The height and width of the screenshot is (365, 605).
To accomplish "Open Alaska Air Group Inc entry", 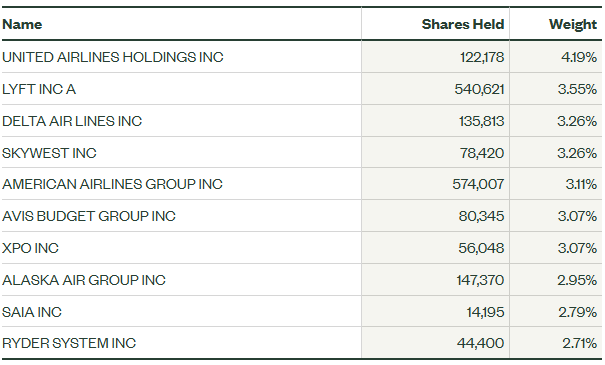I will [84, 280].
